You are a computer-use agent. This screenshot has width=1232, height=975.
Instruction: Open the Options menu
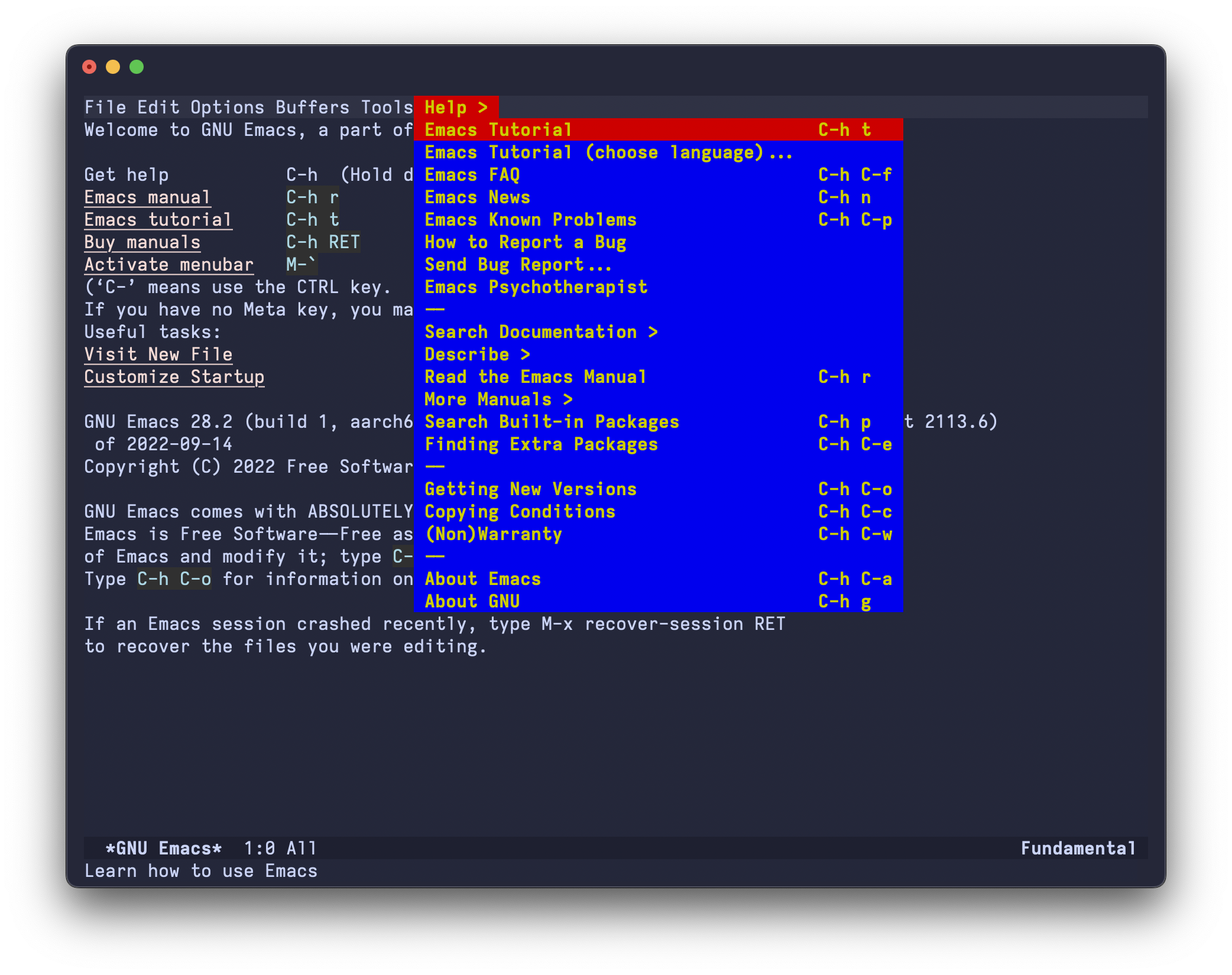click(x=227, y=108)
